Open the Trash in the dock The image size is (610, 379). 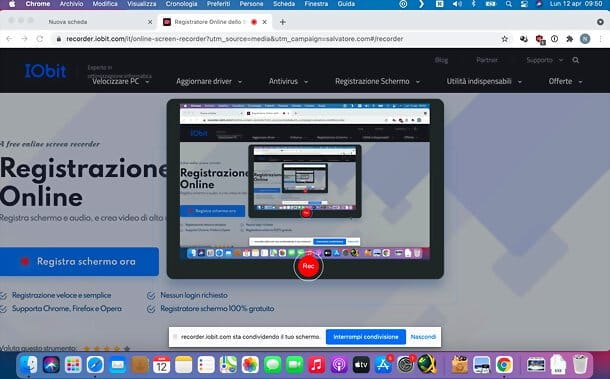coord(580,365)
